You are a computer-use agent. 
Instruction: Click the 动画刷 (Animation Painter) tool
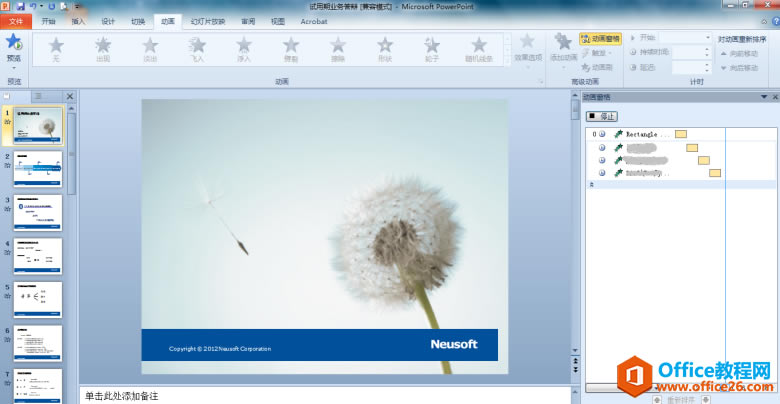(597, 67)
